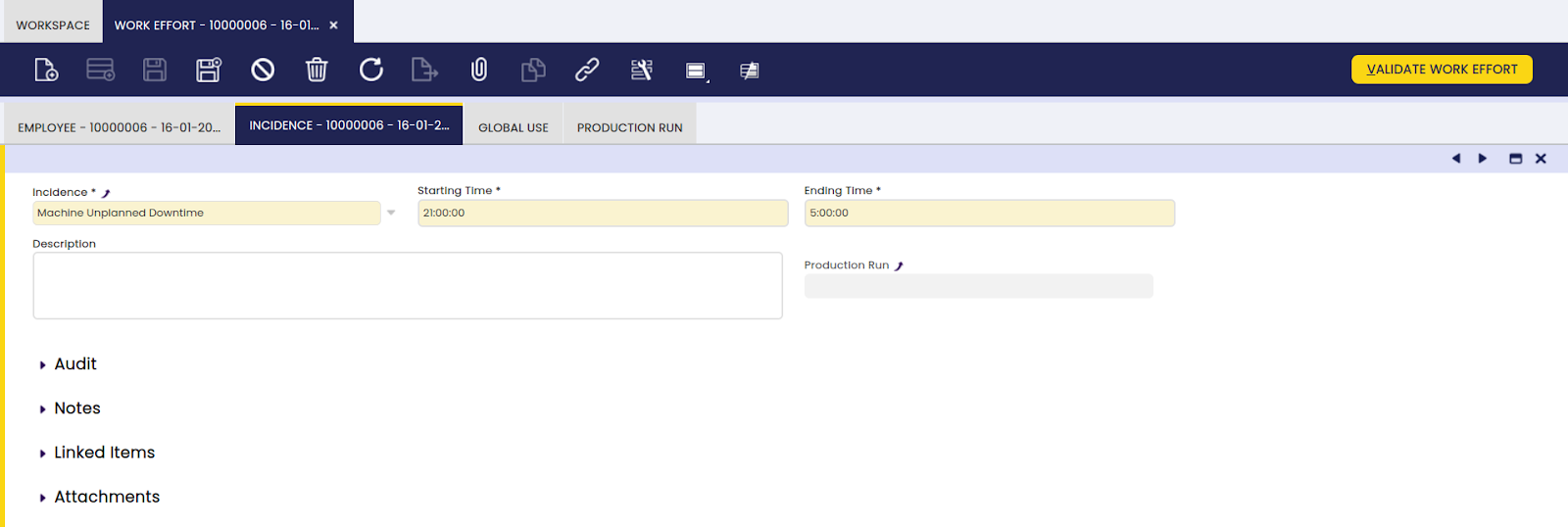
Task: Click the Undo/Cancel changes icon
Action: 263,70
